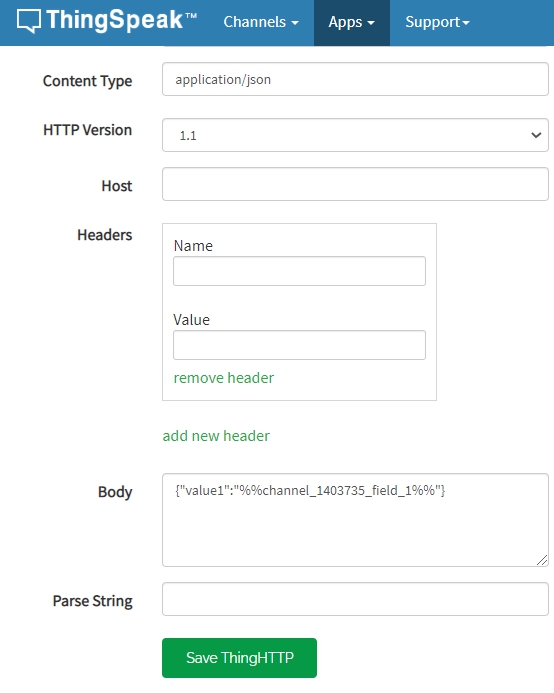
Task: Click the caret arrow beside Support
Action: 466,23
